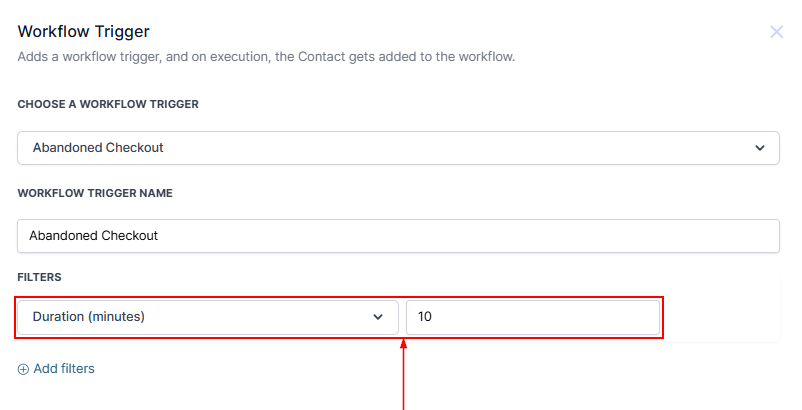
Task: Click the Duration (minutes) text in the filter
Action: tap(89, 317)
